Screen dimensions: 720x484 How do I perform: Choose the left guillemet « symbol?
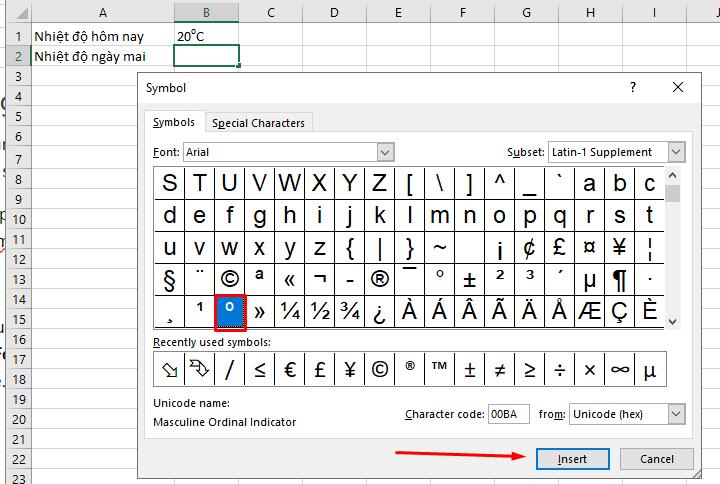290,279
